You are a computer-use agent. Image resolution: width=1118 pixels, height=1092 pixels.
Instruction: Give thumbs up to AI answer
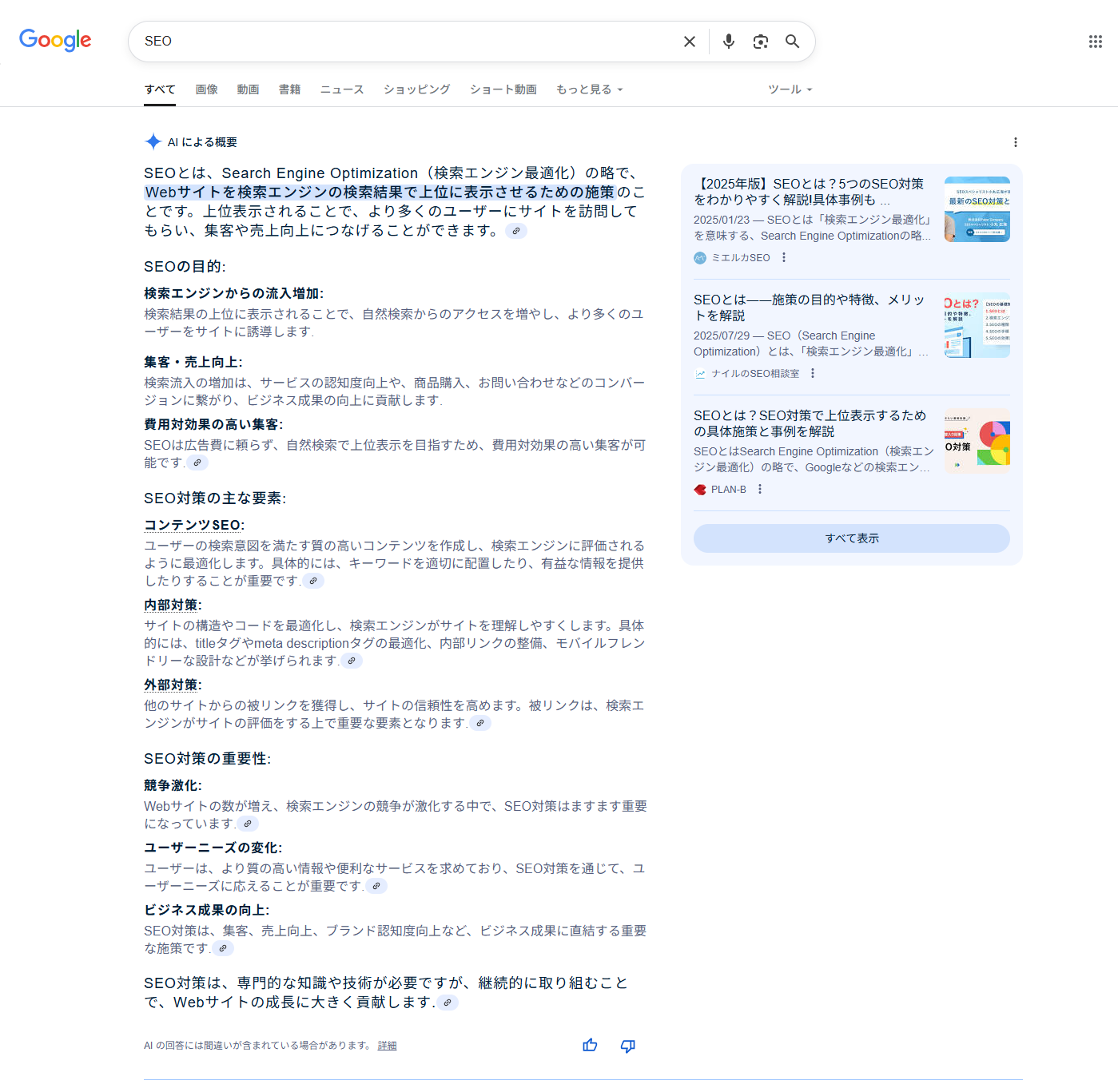click(590, 1046)
